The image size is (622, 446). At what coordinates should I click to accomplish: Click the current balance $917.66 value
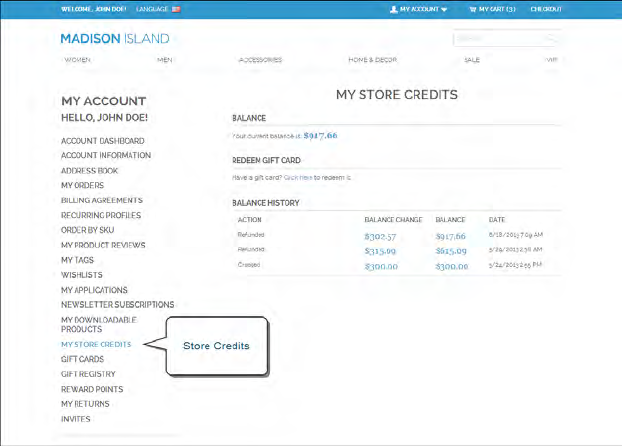[x=321, y=136]
